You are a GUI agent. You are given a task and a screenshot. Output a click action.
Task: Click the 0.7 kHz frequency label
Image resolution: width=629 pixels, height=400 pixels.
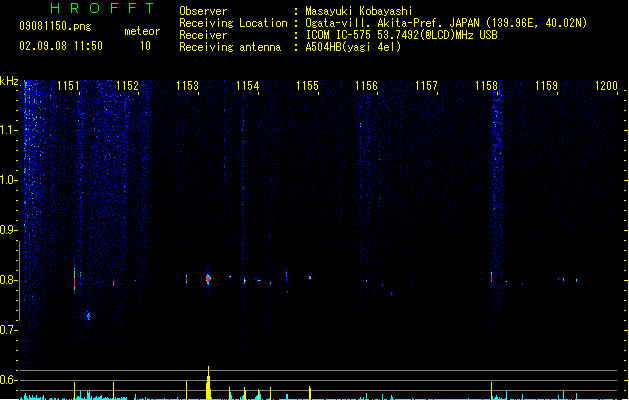[x=8, y=330]
